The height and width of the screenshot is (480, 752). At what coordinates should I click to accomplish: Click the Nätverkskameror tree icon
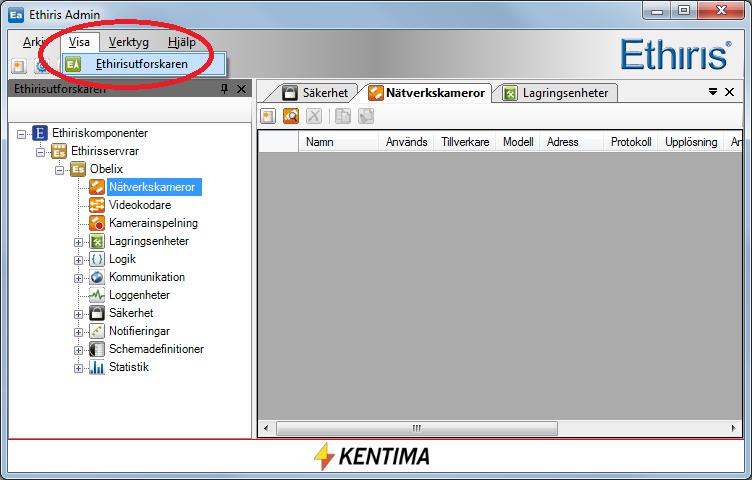(97, 187)
